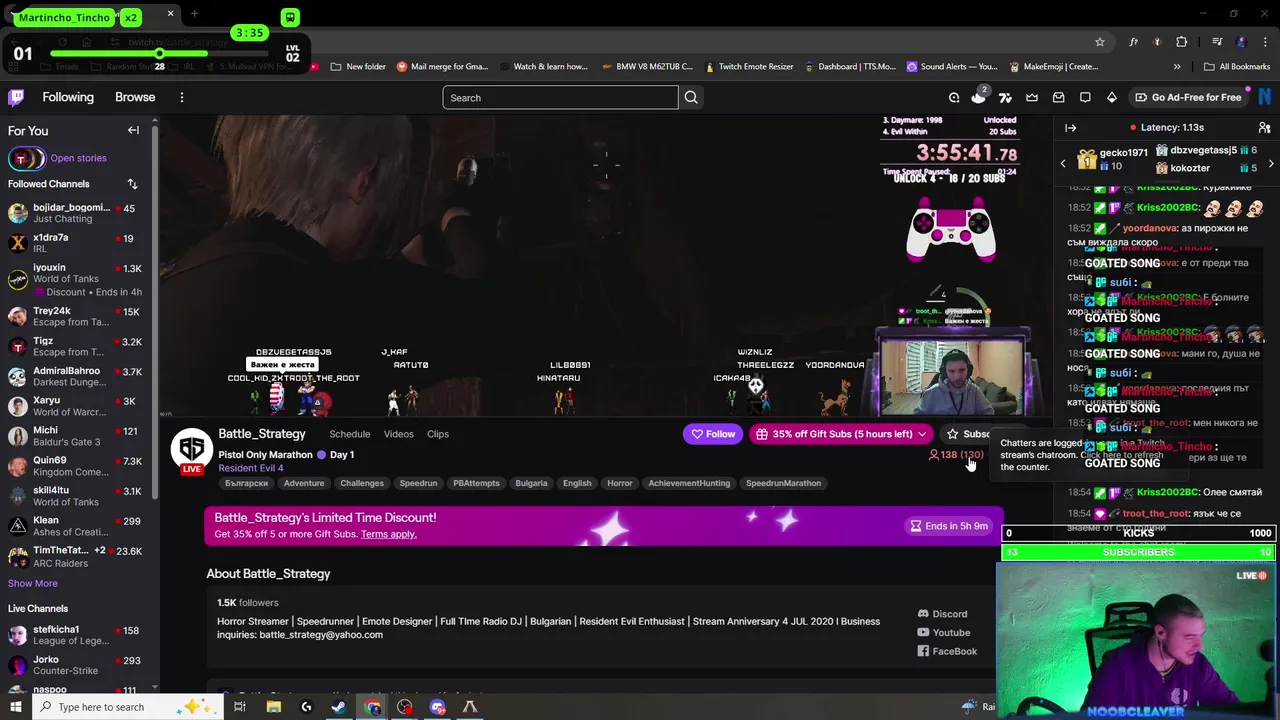Image resolution: width=1280 pixels, height=720 pixels.
Task: Open the New folder bookmark
Action: (357, 67)
